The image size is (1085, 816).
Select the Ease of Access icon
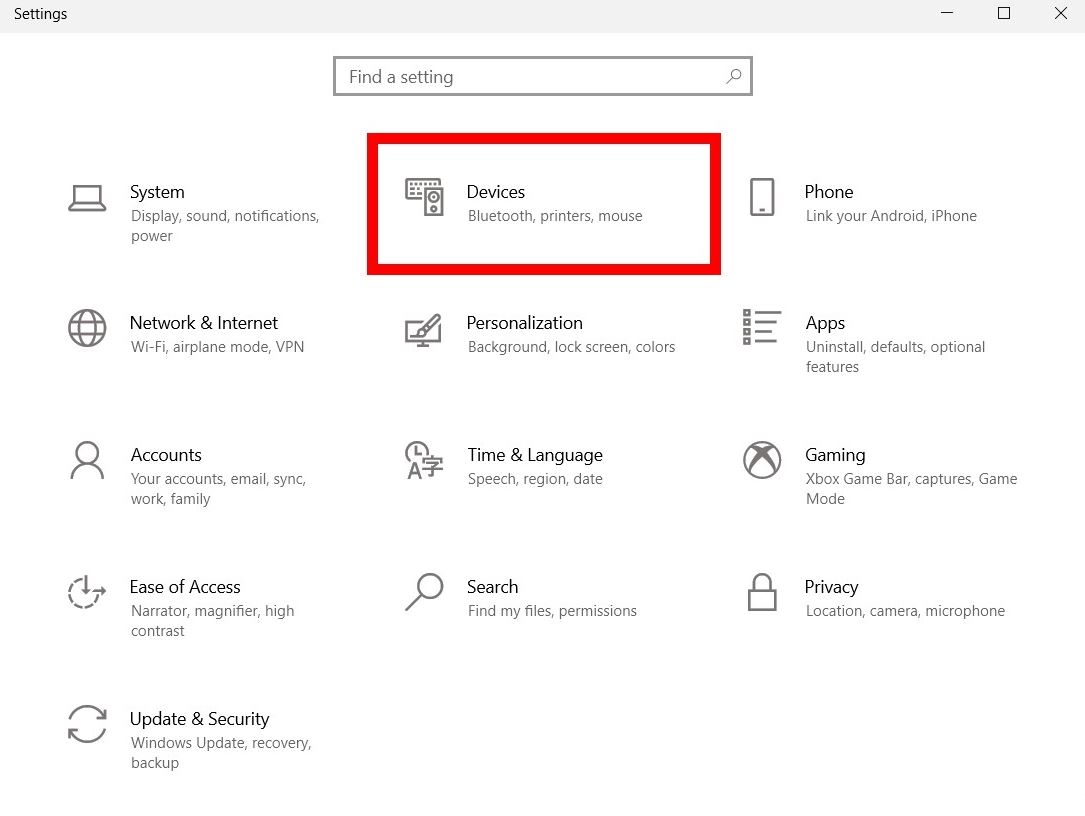[87, 592]
